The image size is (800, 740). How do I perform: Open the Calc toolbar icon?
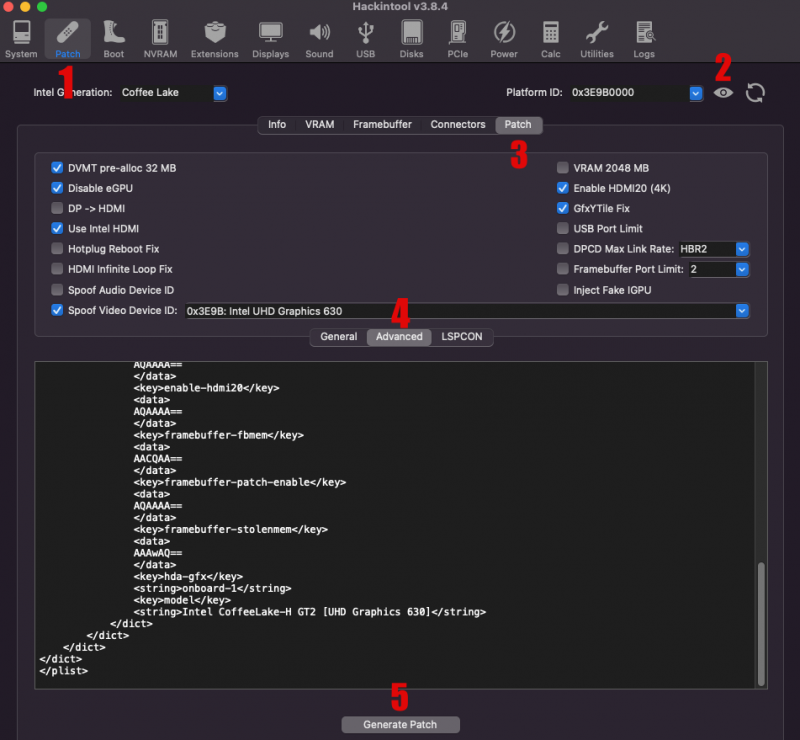(551, 39)
